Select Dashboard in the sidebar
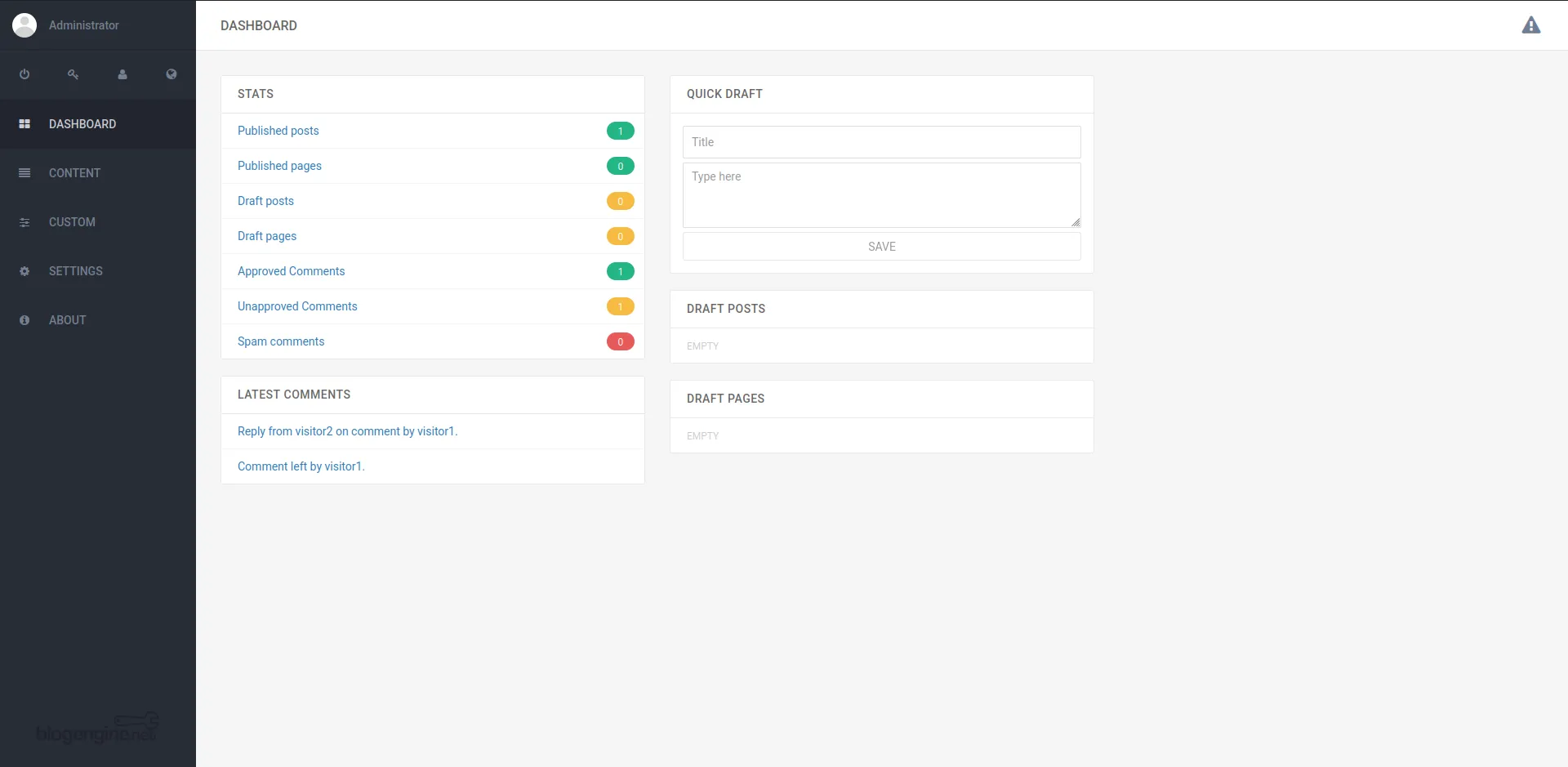1568x767 pixels. click(x=82, y=124)
